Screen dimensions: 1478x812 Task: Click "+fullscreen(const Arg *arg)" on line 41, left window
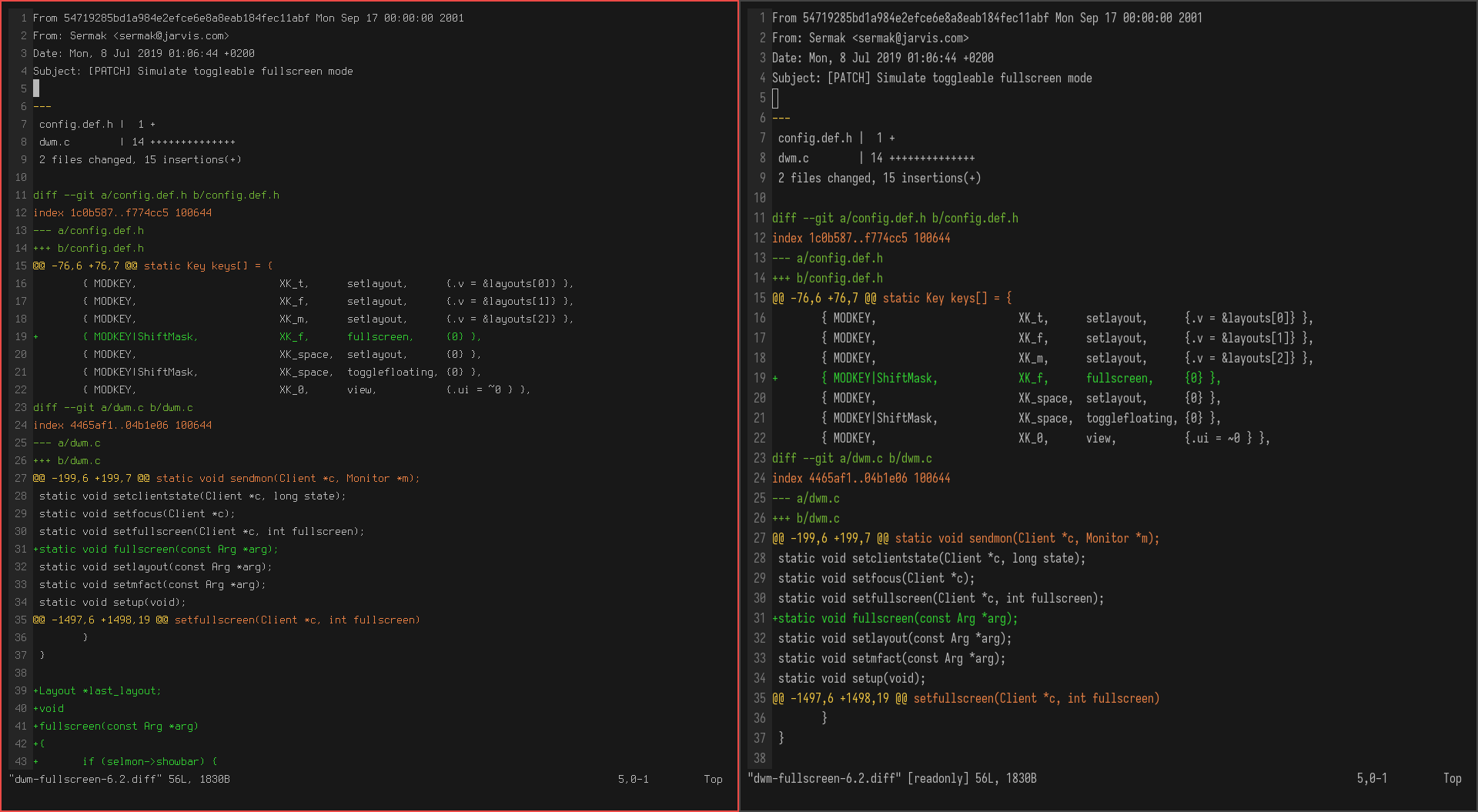pyautogui.click(x=115, y=726)
